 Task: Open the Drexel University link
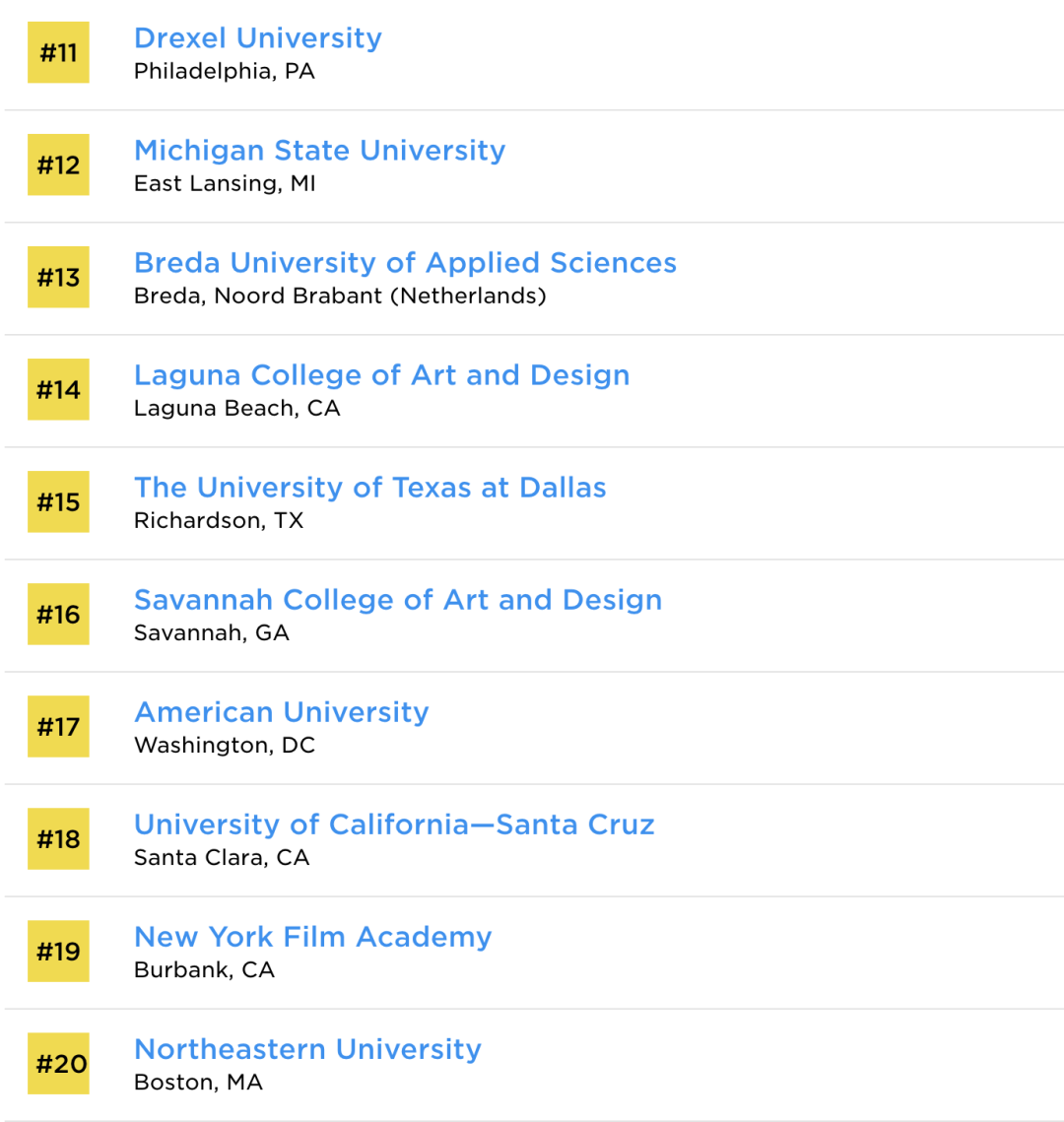coord(257,38)
